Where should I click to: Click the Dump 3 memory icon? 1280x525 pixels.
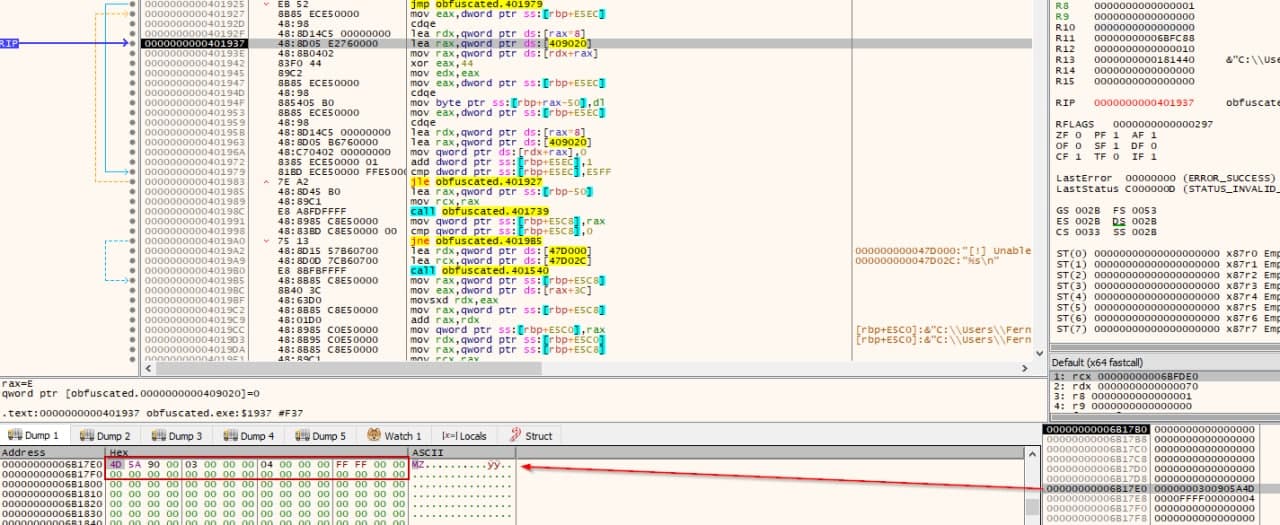tap(158, 436)
